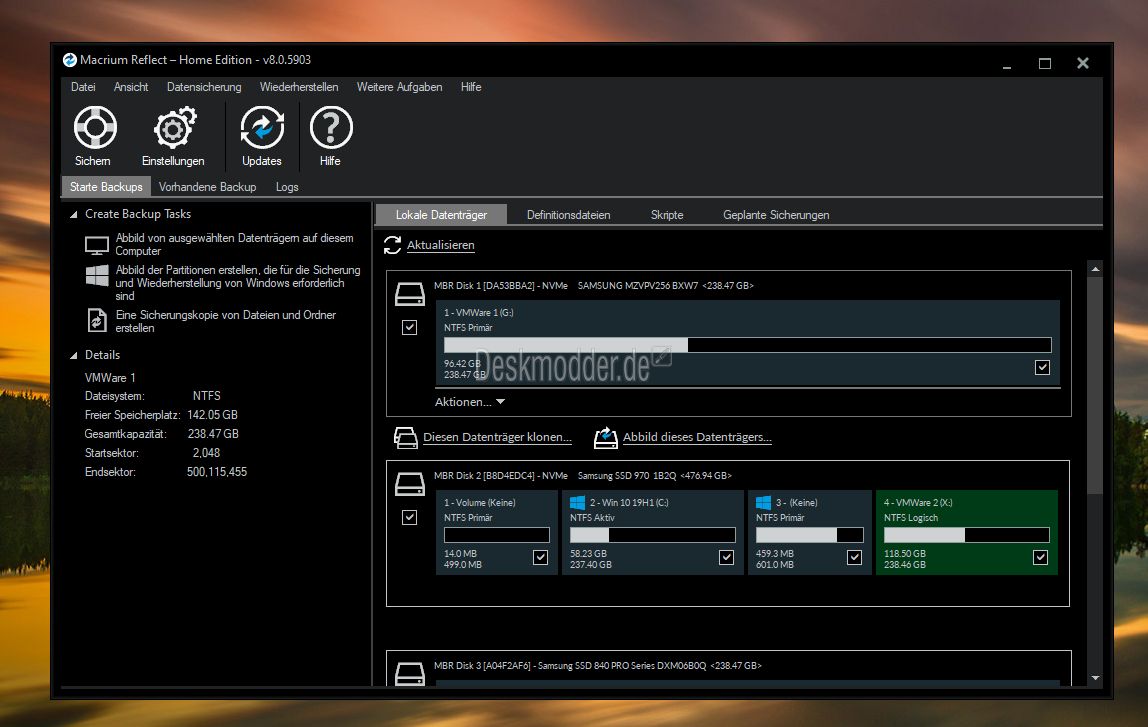
Task: Click the Aktualisieren refresh icon
Action: point(392,245)
